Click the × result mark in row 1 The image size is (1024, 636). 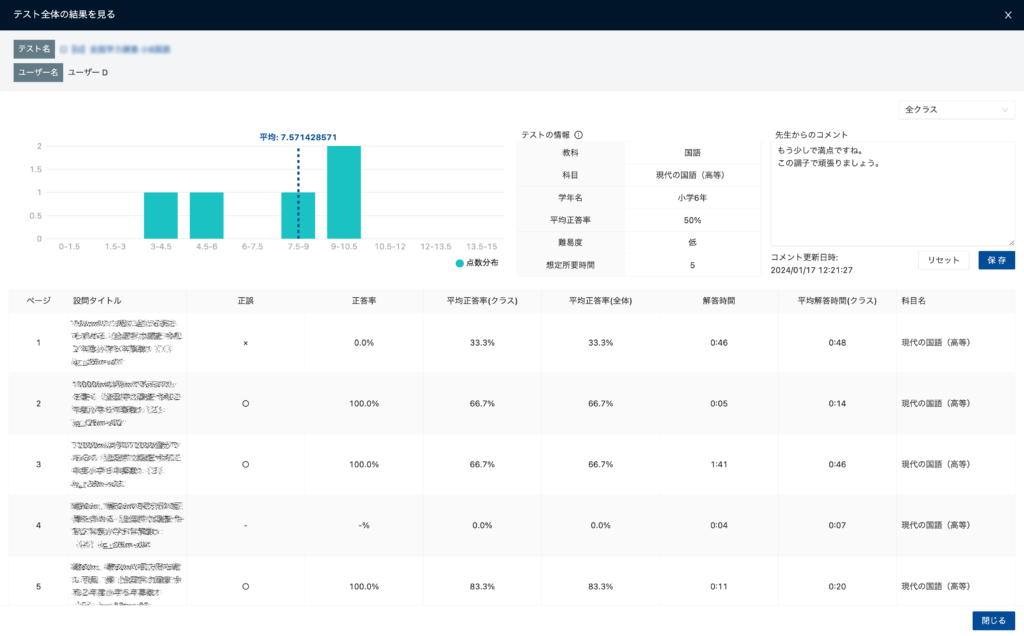coord(246,343)
